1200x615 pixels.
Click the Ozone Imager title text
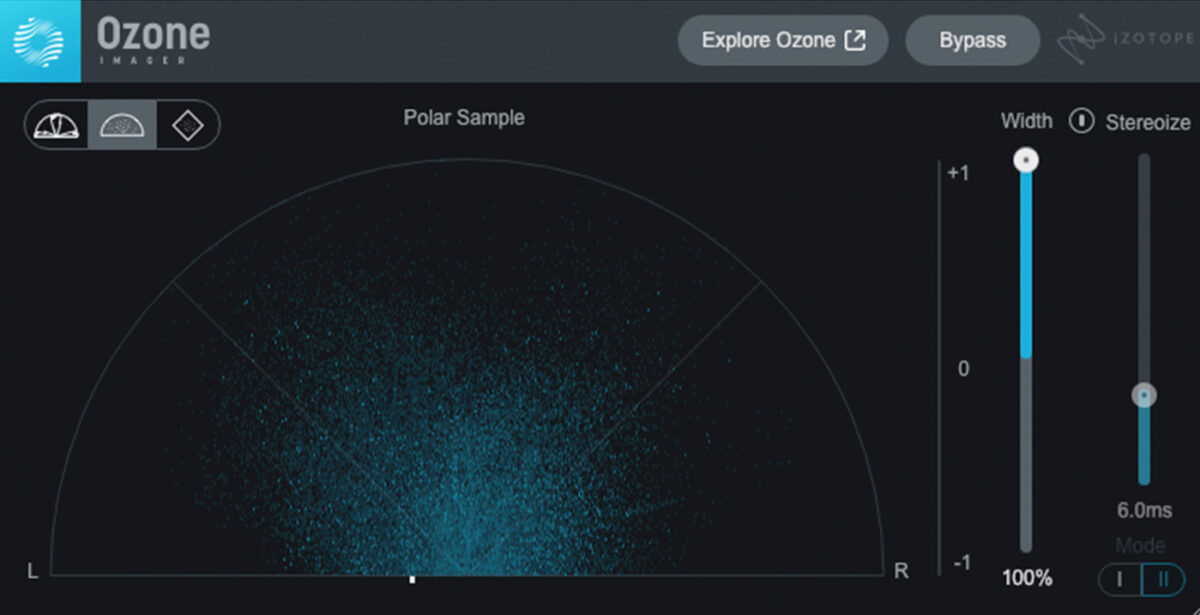tap(153, 41)
